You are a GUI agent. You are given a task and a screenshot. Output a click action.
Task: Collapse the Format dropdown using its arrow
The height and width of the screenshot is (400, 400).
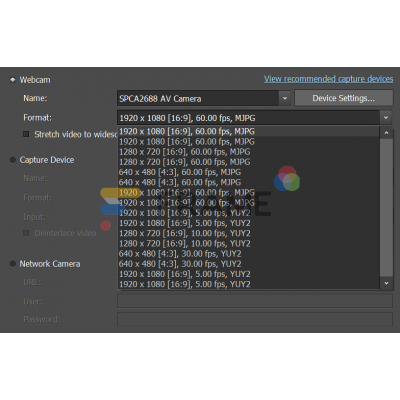(386, 118)
